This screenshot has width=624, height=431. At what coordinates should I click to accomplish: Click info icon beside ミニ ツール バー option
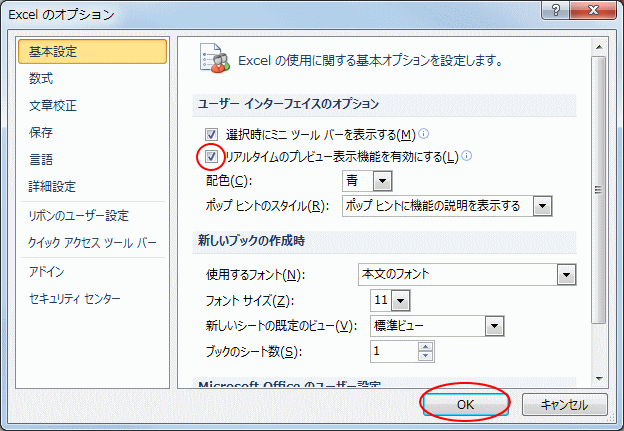click(x=424, y=133)
